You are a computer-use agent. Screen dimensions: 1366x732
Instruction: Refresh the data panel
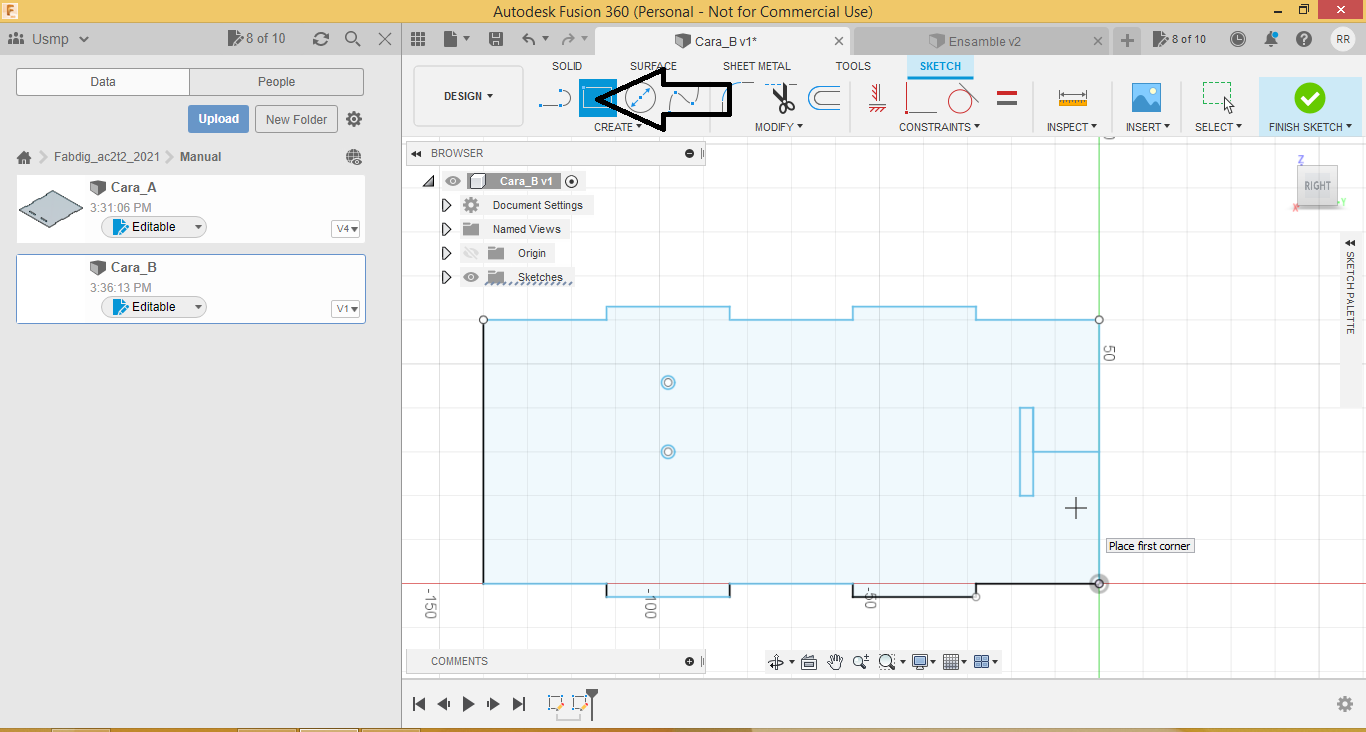(320, 39)
